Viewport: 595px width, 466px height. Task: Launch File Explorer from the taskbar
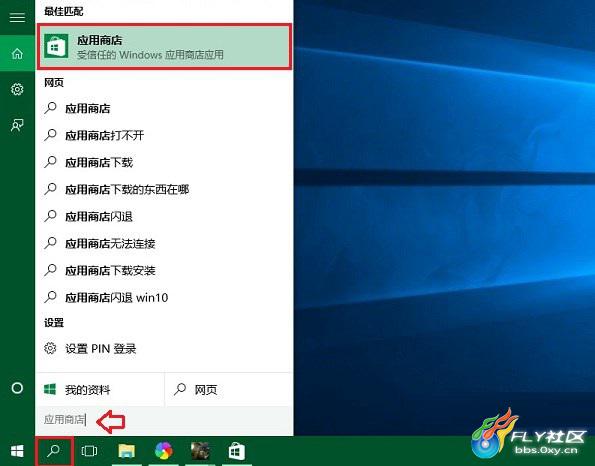point(126,451)
